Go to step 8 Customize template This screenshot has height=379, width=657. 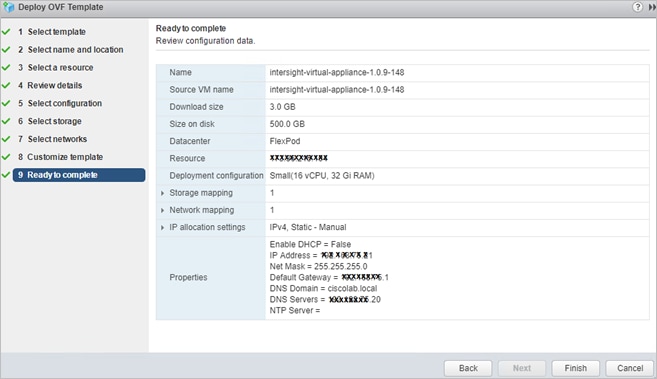coord(60,157)
